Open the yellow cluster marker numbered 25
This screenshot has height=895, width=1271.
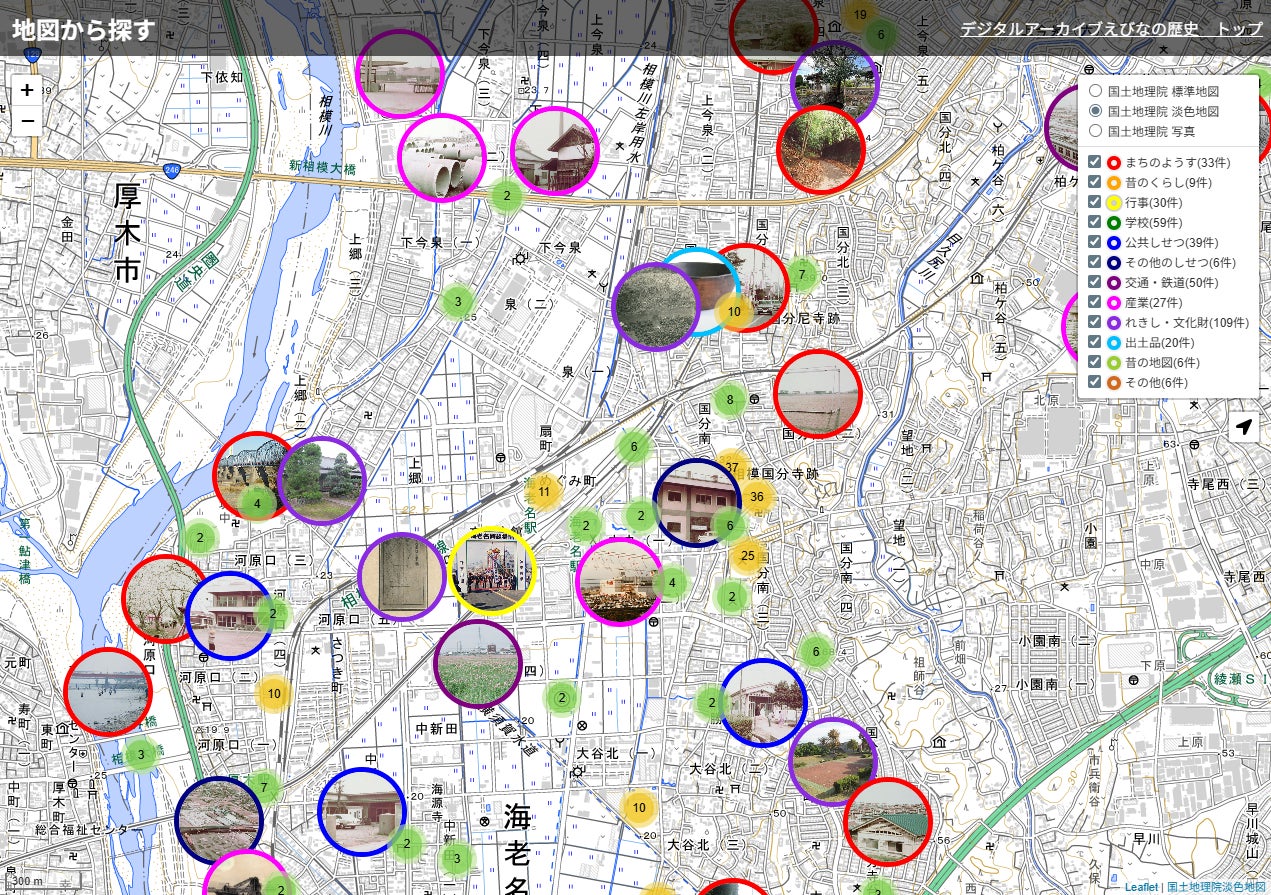[x=746, y=555]
